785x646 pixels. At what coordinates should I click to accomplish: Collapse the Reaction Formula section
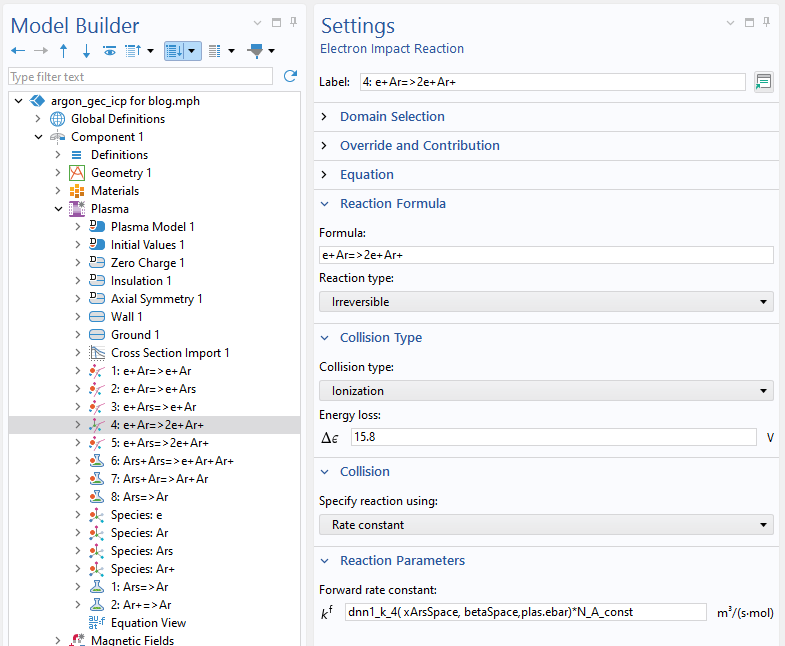(x=392, y=204)
